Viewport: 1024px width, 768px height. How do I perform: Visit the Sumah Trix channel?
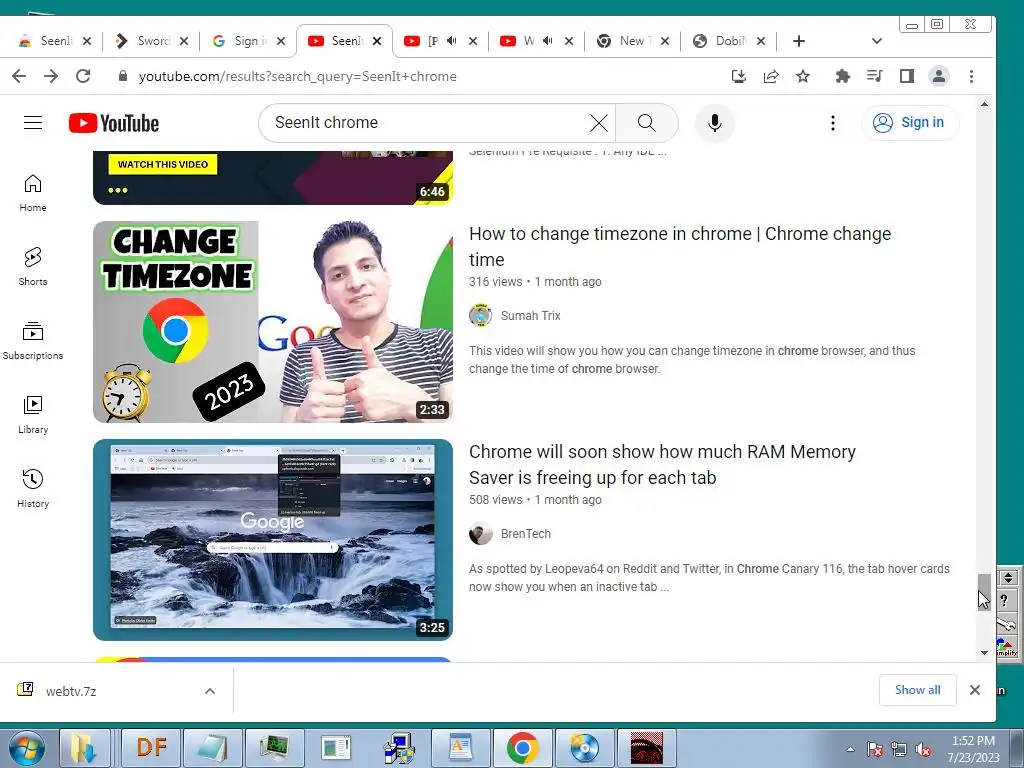pyautogui.click(x=530, y=315)
